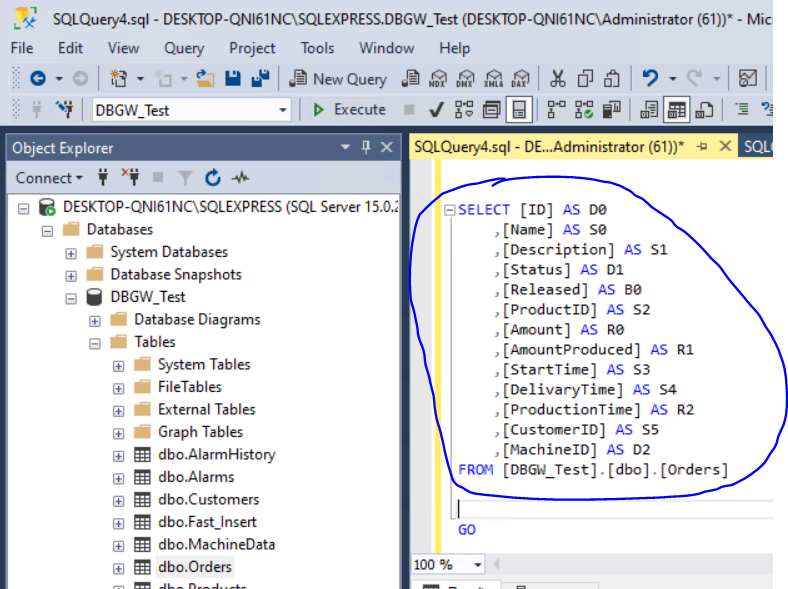Open the Window menu
This screenshot has height=589, width=788.
[387, 48]
